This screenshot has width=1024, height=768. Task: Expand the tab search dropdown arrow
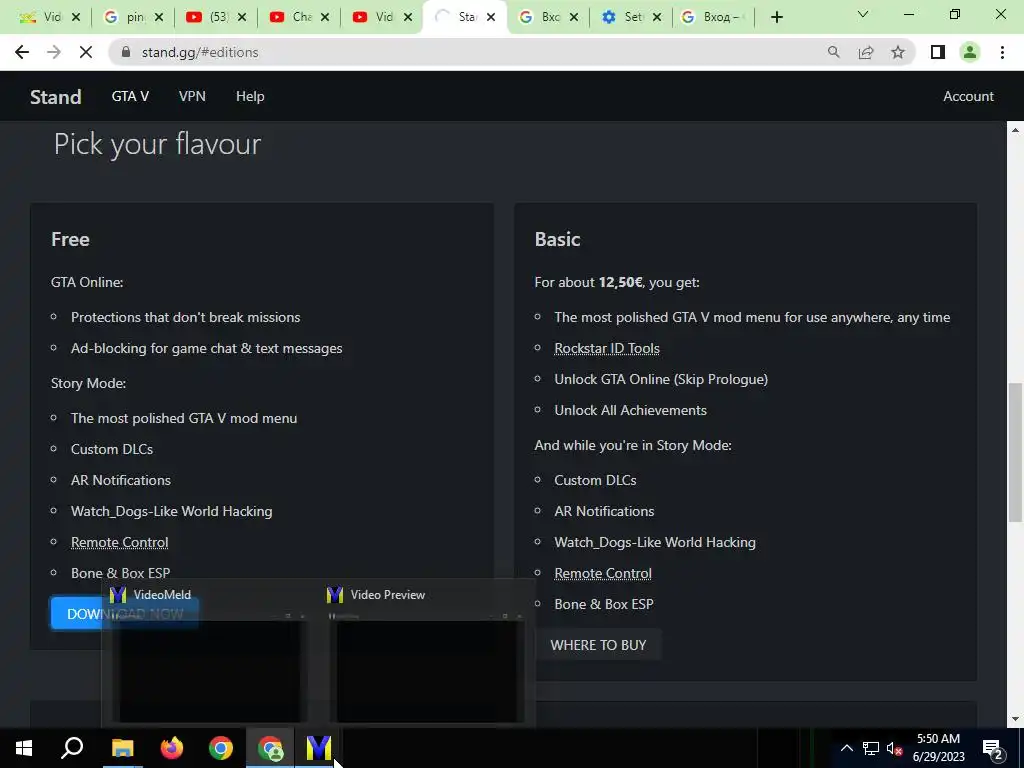point(863,14)
